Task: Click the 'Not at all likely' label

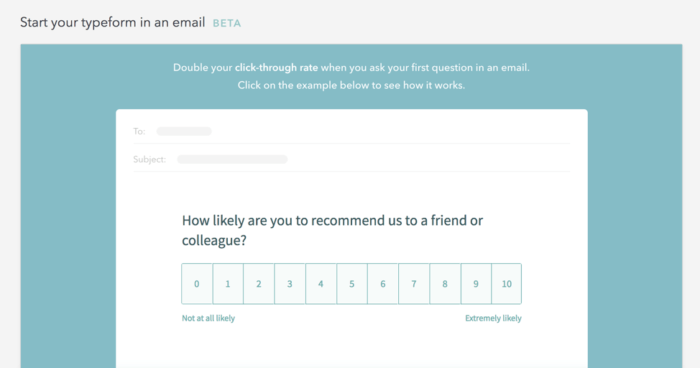Action: click(x=208, y=318)
